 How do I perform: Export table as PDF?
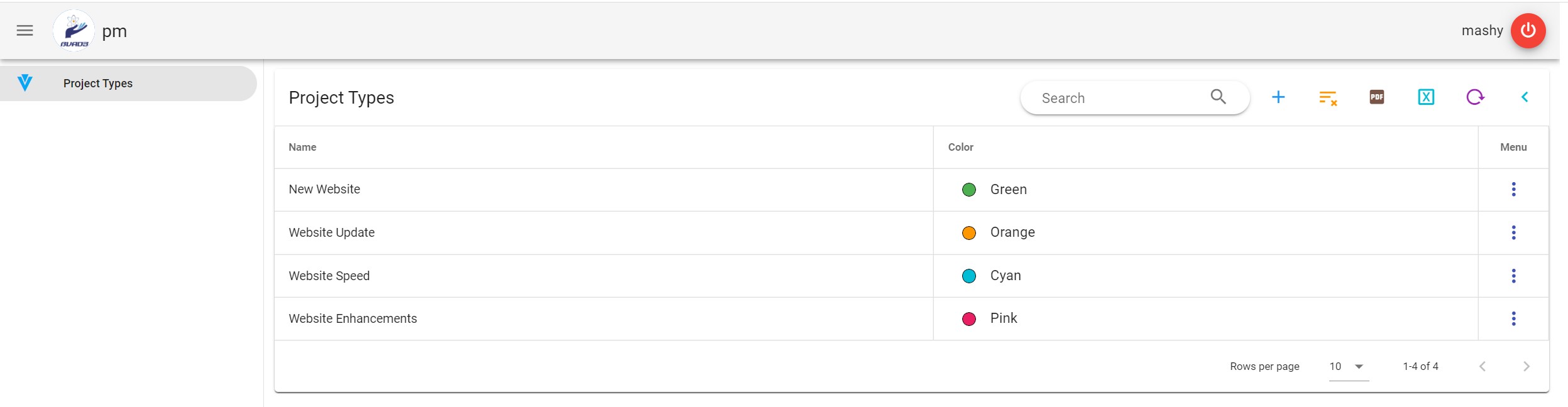(1376, 97)
